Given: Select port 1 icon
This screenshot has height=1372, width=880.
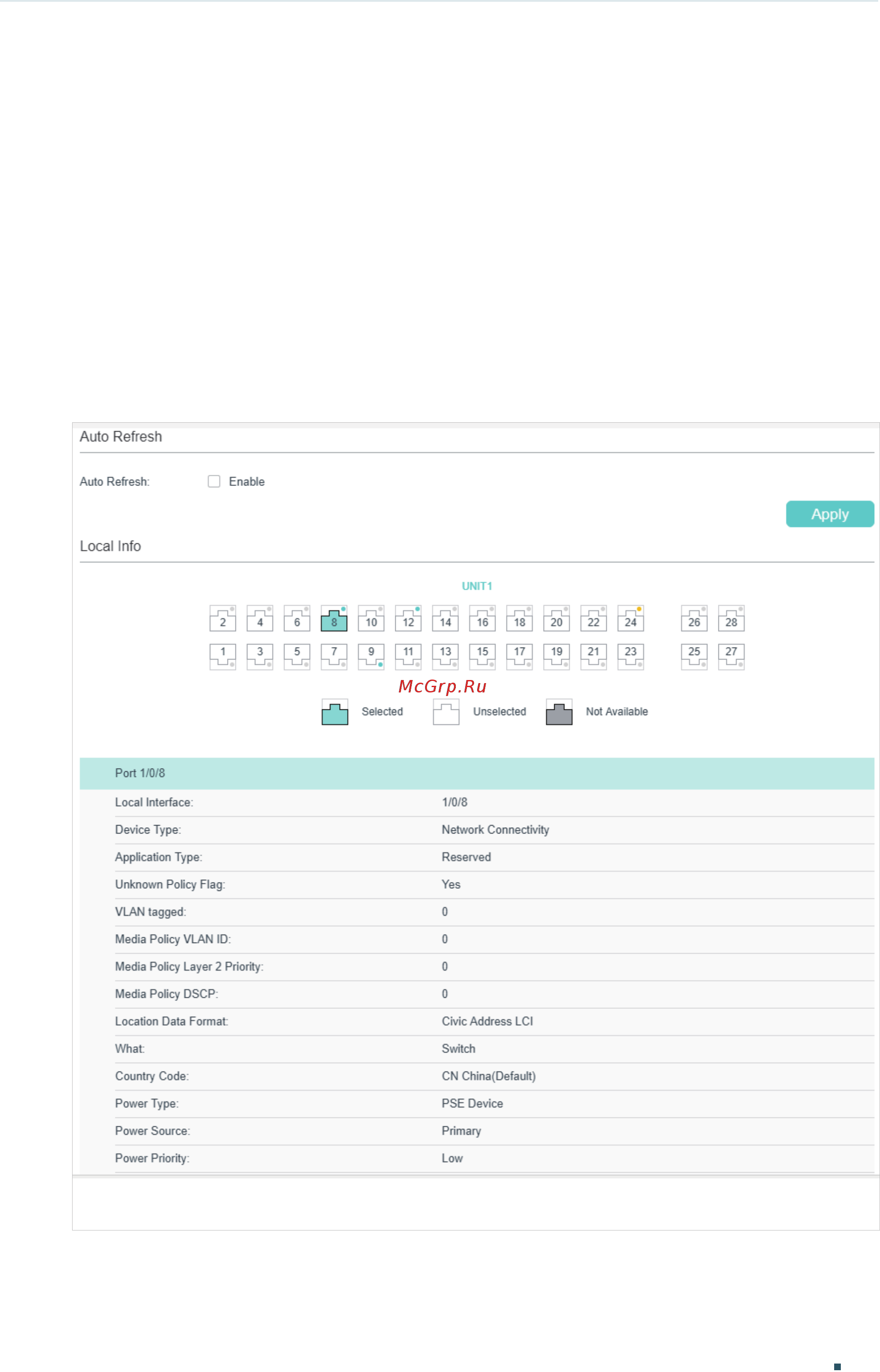Looking at the screenshot, I should [223, 657].
